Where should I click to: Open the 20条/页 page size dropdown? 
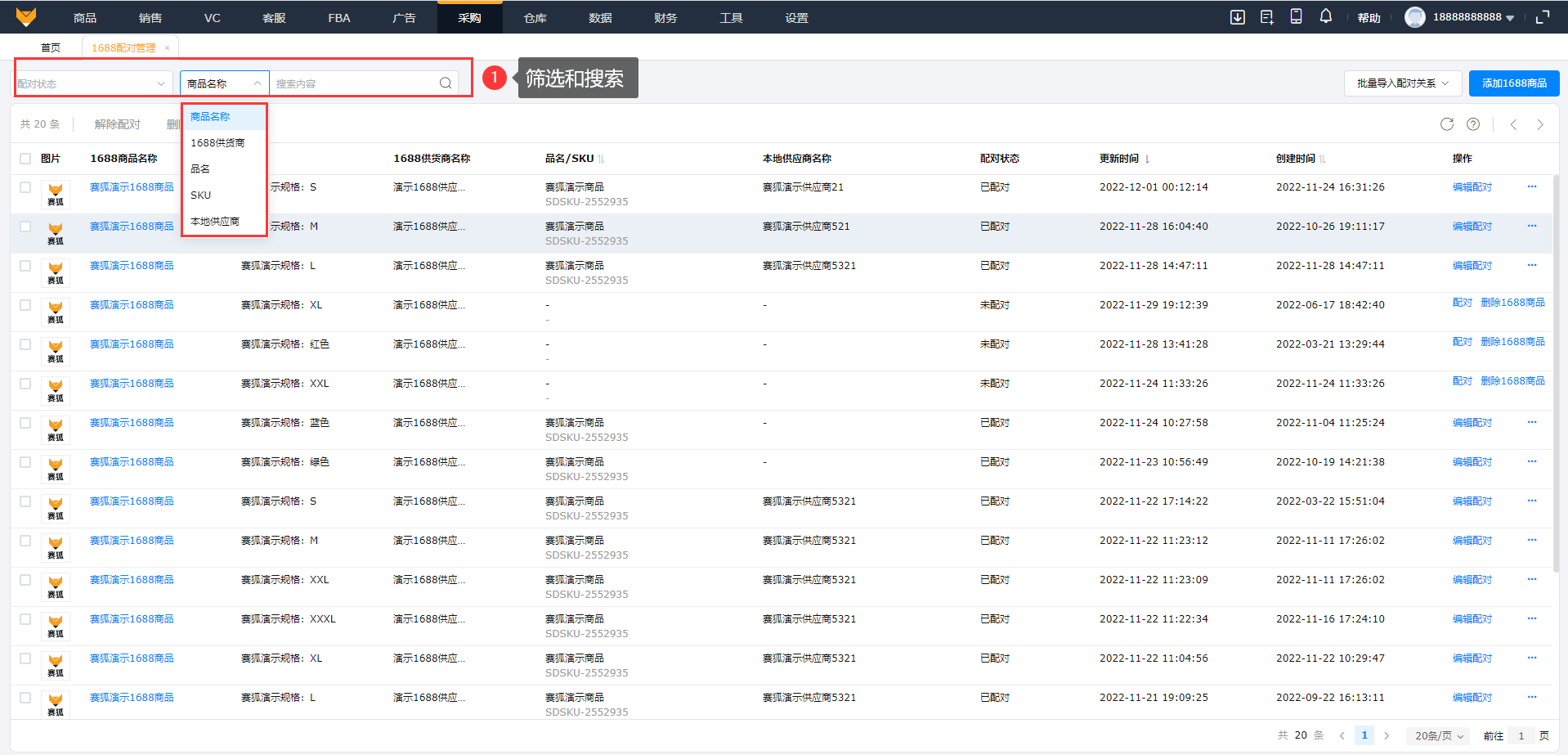coord(1438,735)
